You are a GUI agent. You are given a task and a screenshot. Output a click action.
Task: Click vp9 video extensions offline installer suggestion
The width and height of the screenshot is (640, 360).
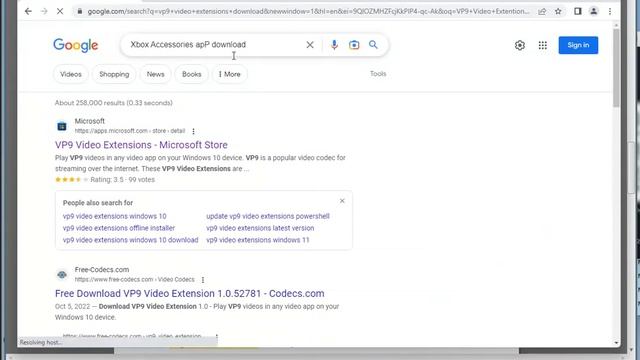tap(119, 228)
